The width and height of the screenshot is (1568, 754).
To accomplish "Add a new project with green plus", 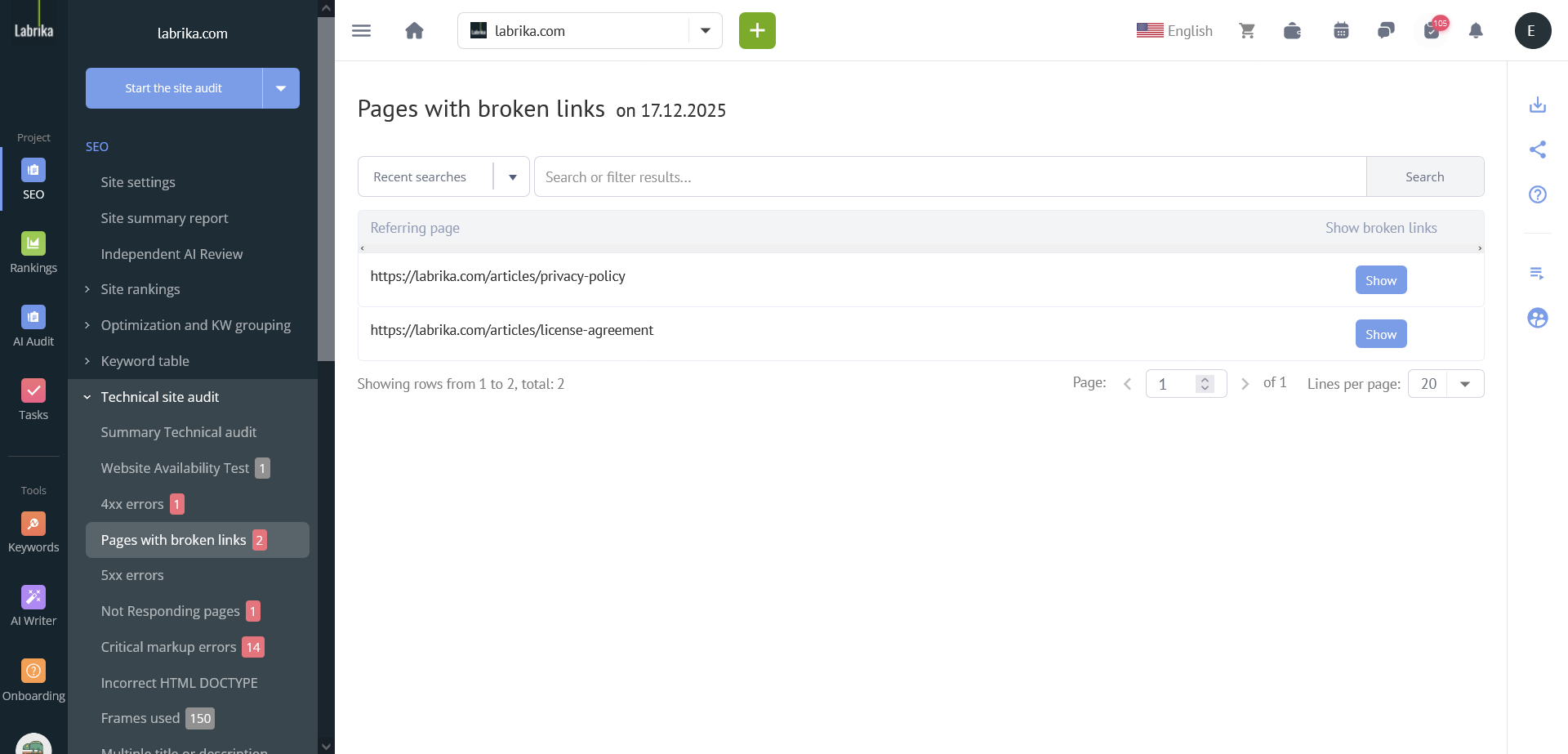I will pyautogui.click(x=757, y=31).
